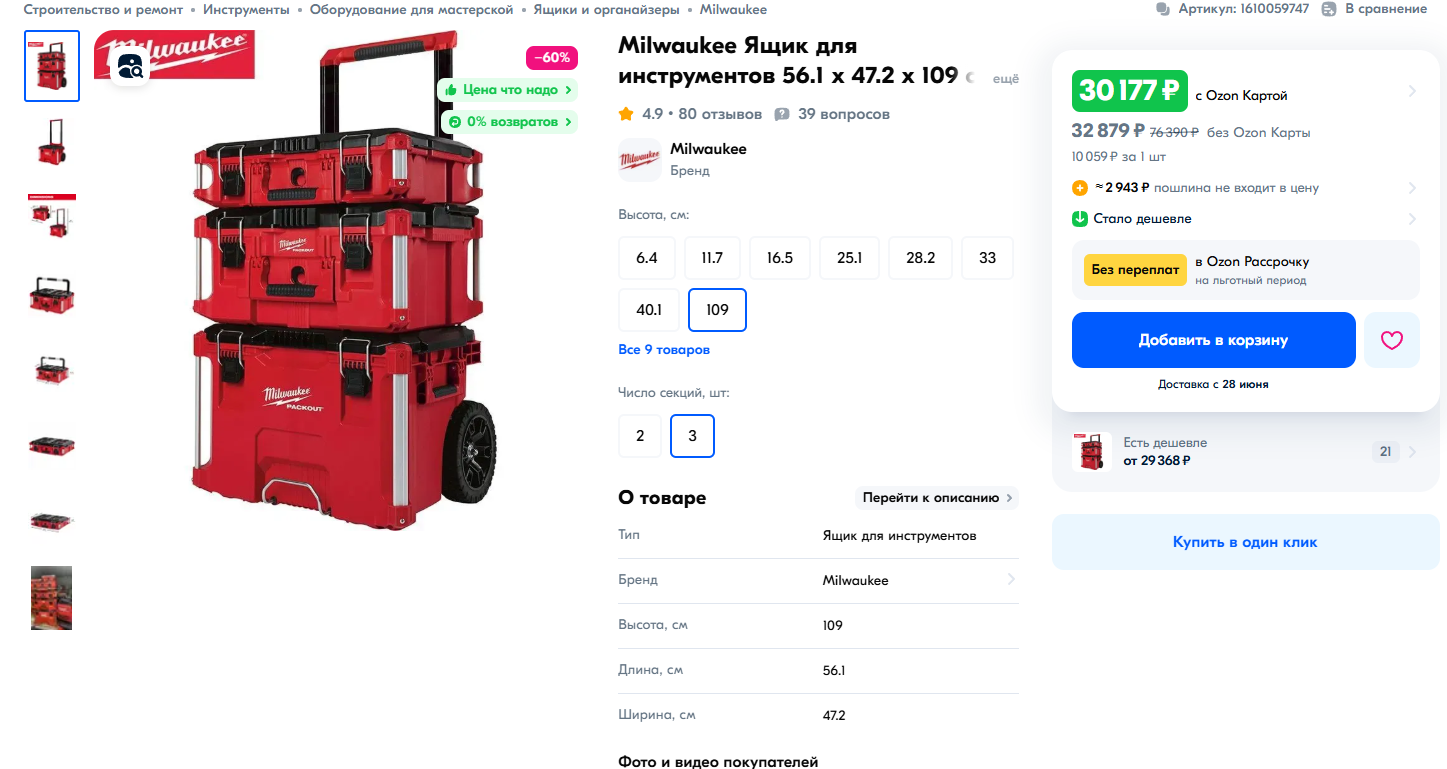Expand the Ozon Card price chevron
This screenshot has width=1447, height=769.
tap(1412, 91)
